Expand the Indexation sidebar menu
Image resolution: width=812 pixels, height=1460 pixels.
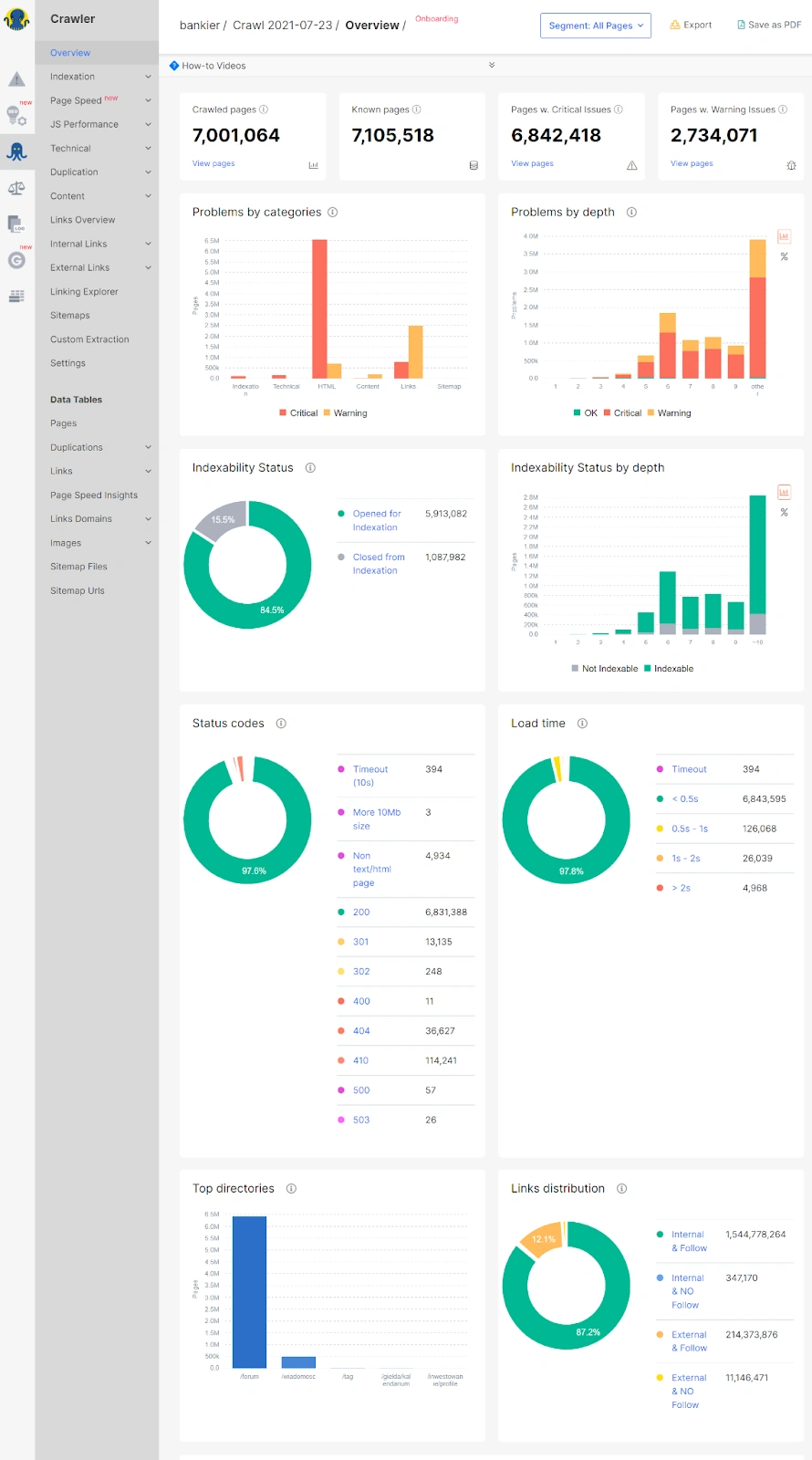click(97, 77)
